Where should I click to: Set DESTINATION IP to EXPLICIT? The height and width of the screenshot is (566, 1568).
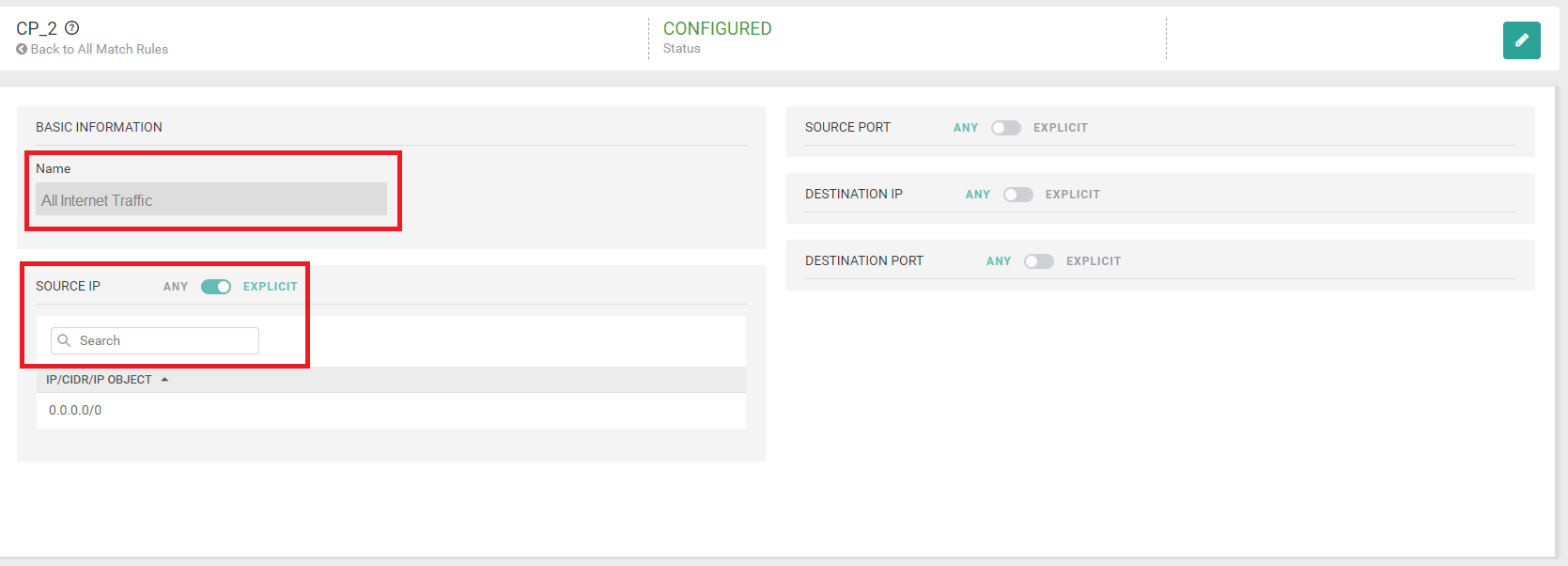pos(1017,194)
